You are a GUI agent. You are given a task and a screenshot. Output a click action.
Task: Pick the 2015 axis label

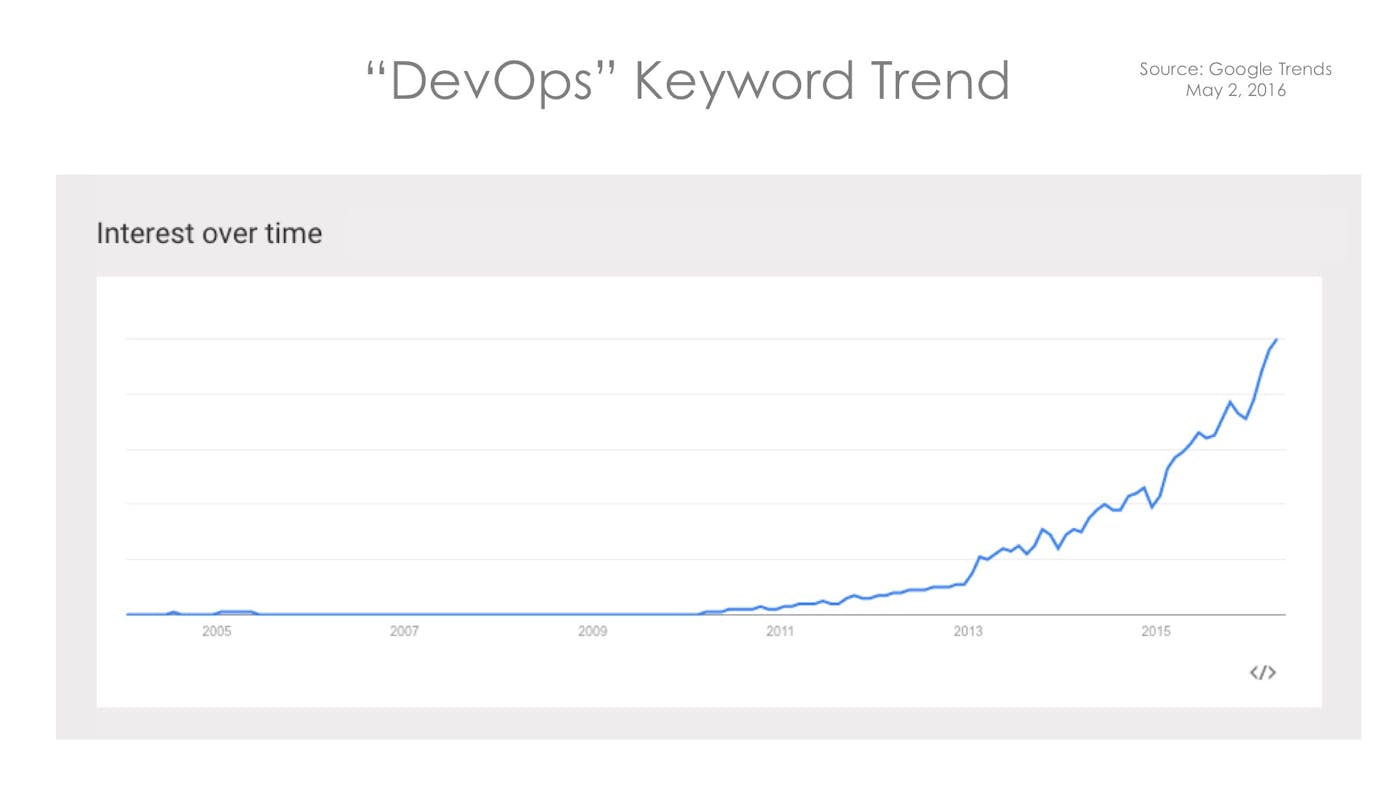[x=1155, y=631]
